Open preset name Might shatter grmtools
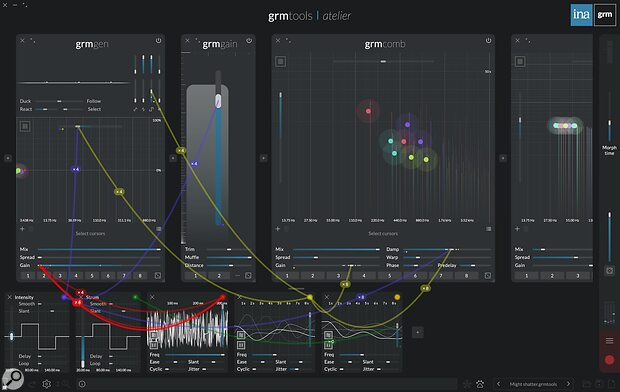This screenshot has width=620, height=392. click(x=533, y=384)
